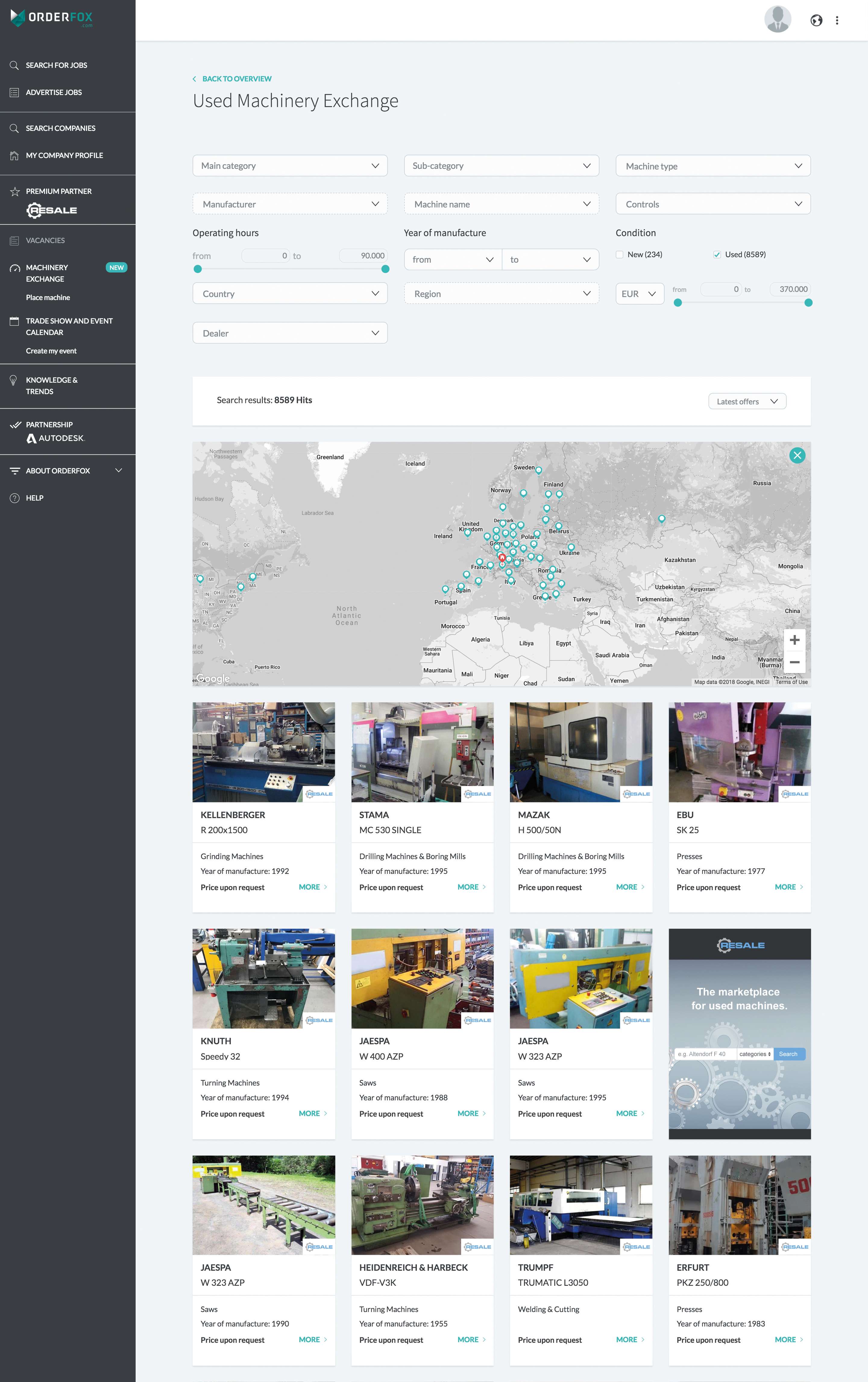Click the OrderFox logo
Image resolution: width=868 pixels, height=1382 pixels.
[52, 18]
